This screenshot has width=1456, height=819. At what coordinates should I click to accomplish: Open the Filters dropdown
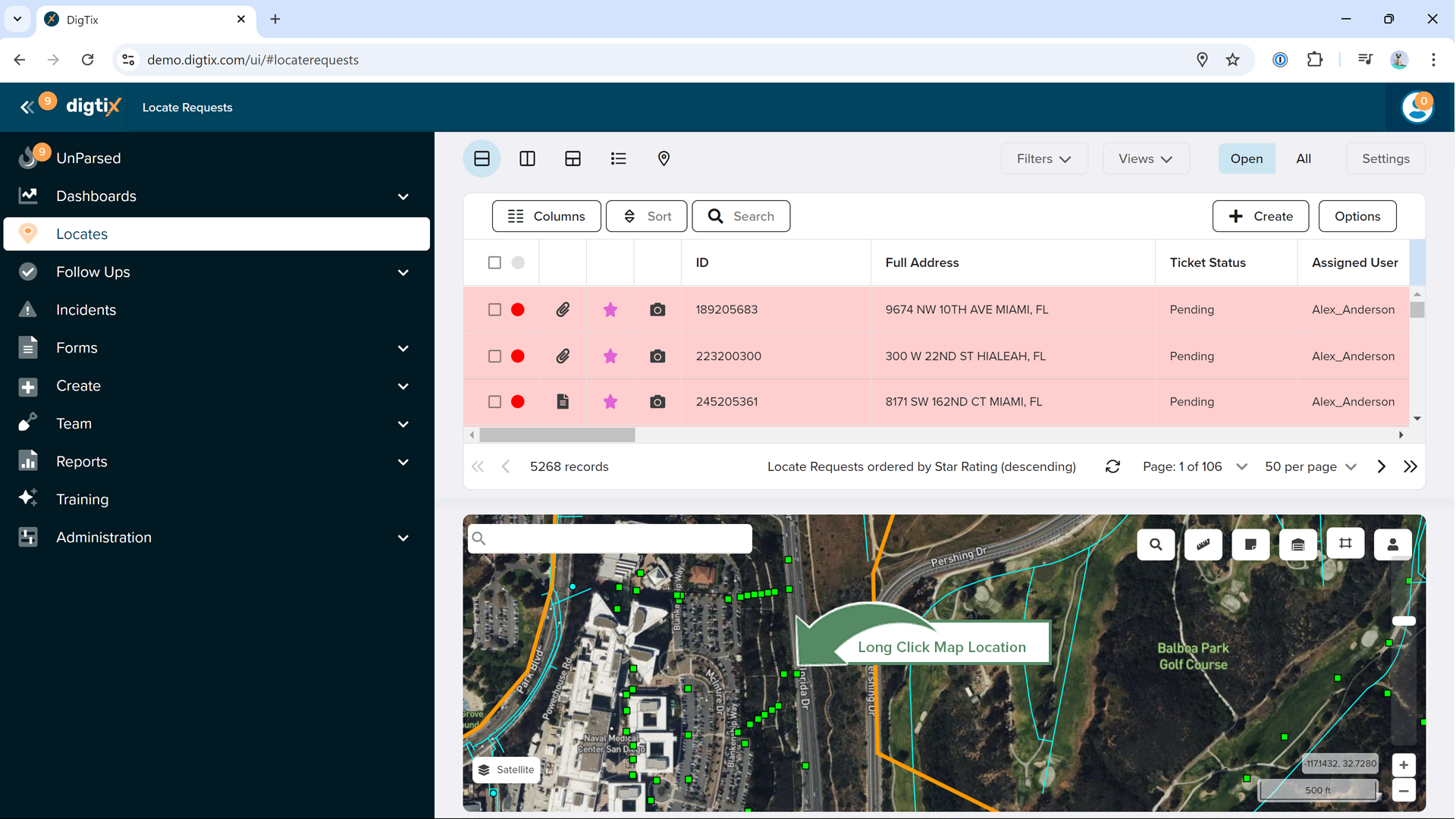point(1043,158)
